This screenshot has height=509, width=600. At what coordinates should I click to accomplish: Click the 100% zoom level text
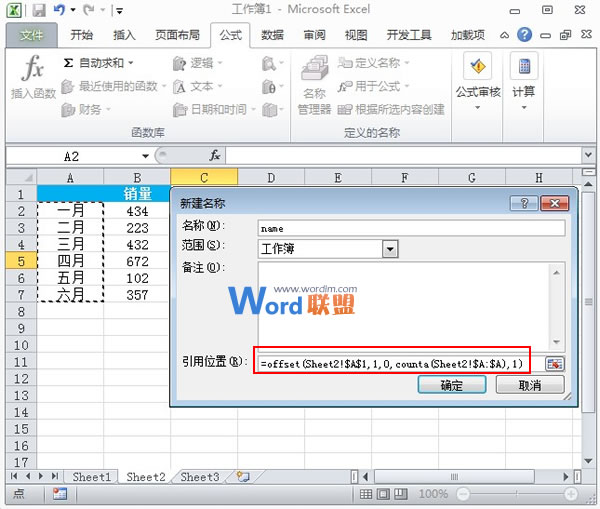(433, 494)
